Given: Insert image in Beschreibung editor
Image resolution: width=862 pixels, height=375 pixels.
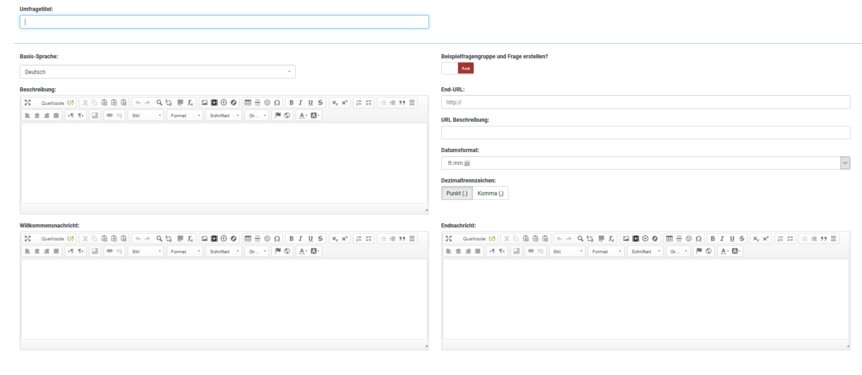Looking at the screenshot, I should pos(205,102).
